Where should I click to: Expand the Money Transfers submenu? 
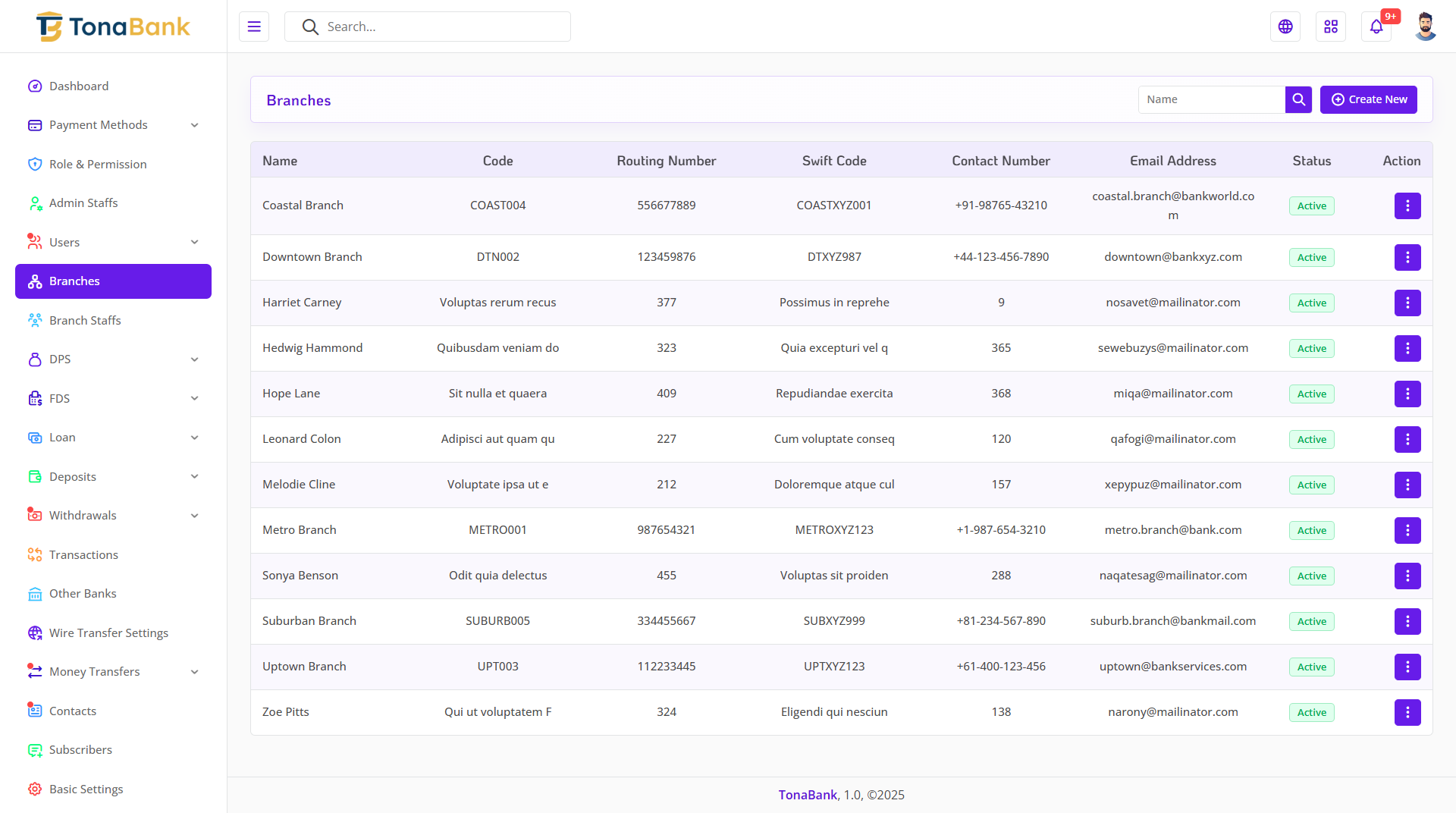[113, 672]
